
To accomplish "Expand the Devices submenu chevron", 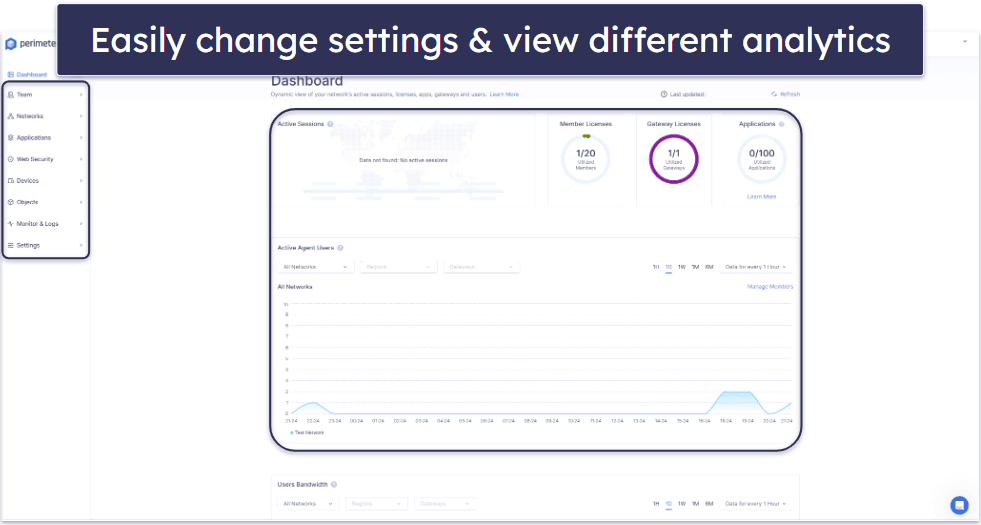I will (x=81, y=181).
